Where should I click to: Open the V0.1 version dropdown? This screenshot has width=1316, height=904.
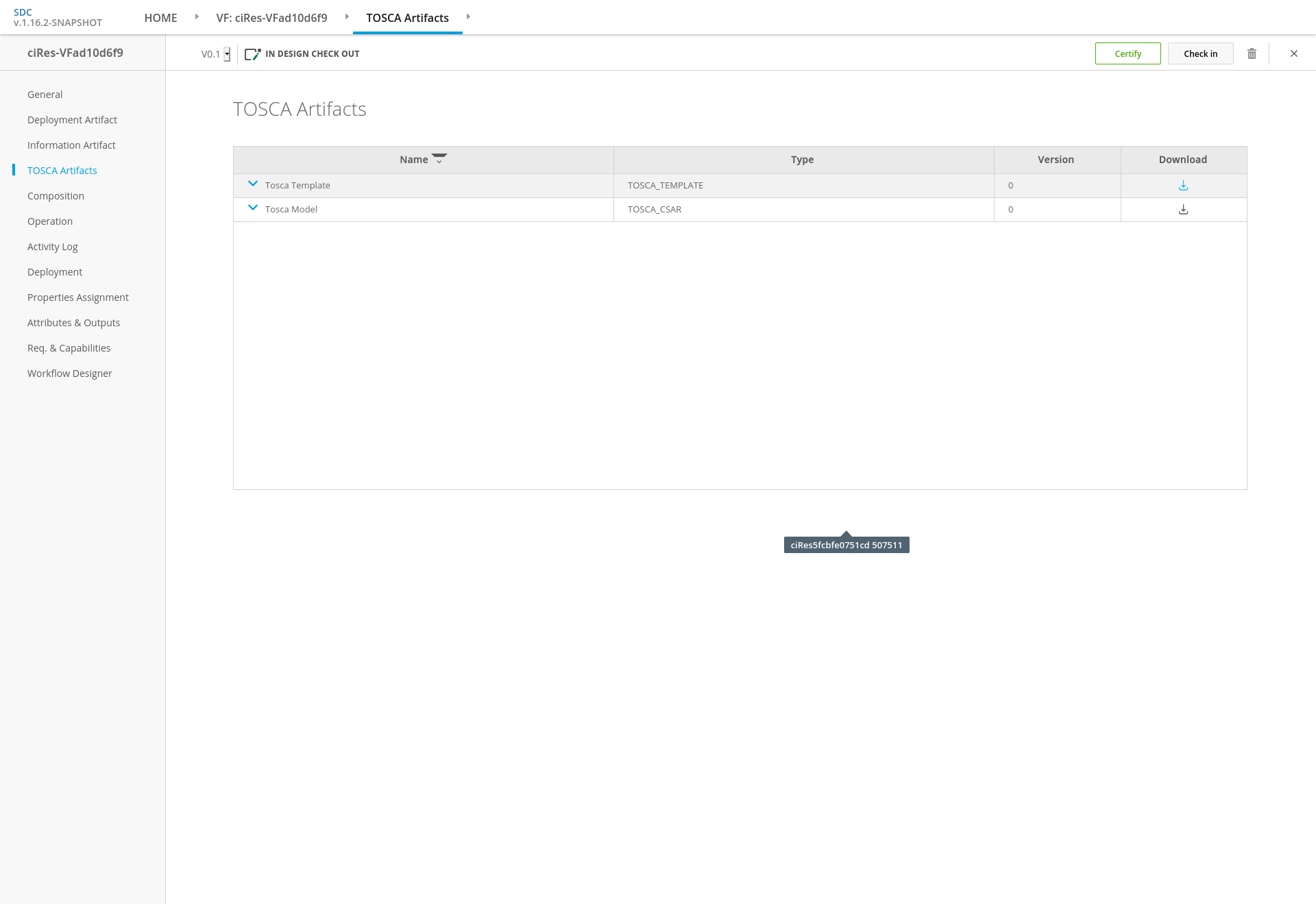pyautogui.click(x=227, y=54)
